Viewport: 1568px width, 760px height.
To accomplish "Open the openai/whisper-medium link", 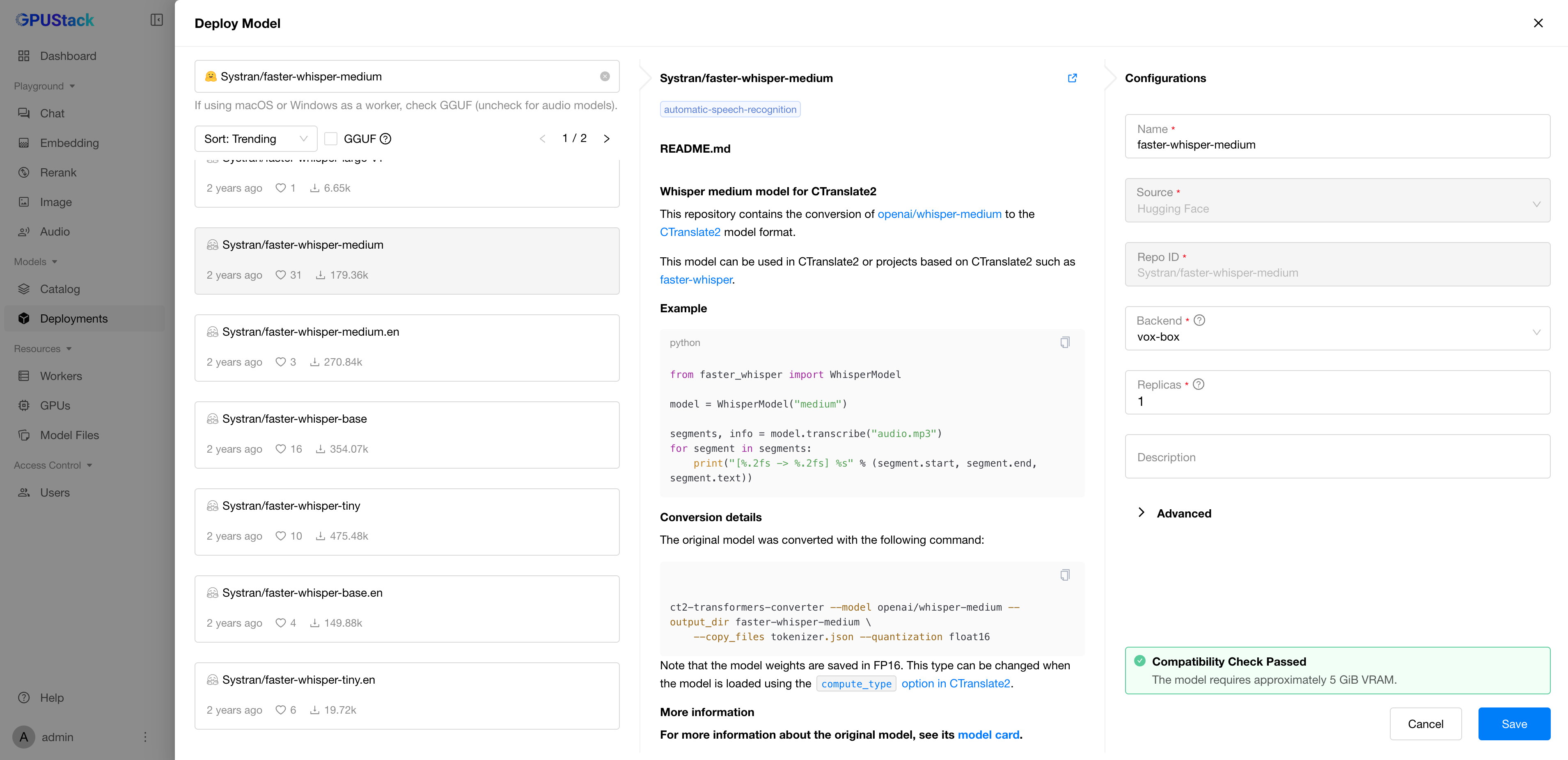I will [x=939, y=214].
